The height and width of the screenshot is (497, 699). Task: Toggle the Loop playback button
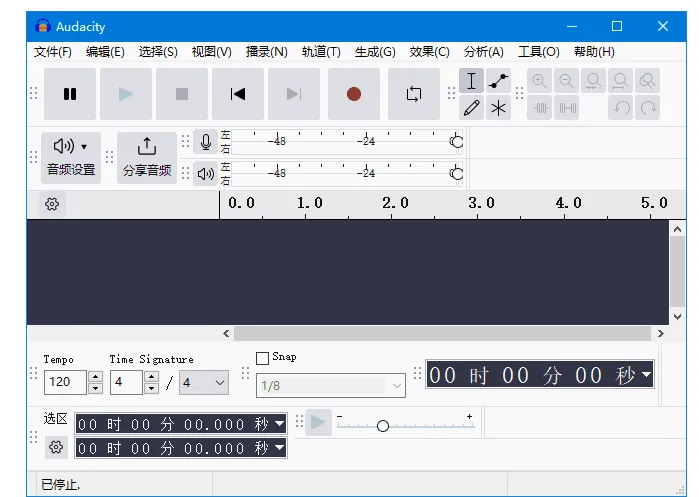point(414,94)
